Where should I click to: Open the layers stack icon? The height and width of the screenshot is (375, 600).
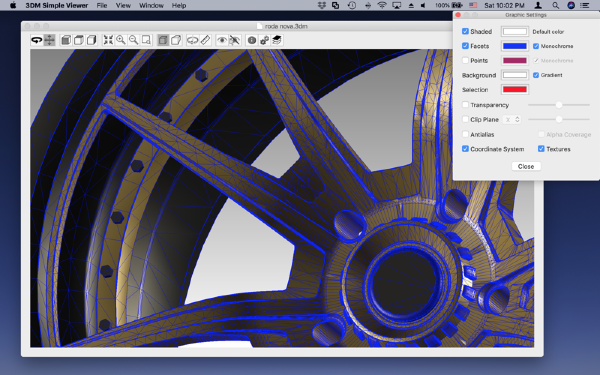[x=277, y=40]
